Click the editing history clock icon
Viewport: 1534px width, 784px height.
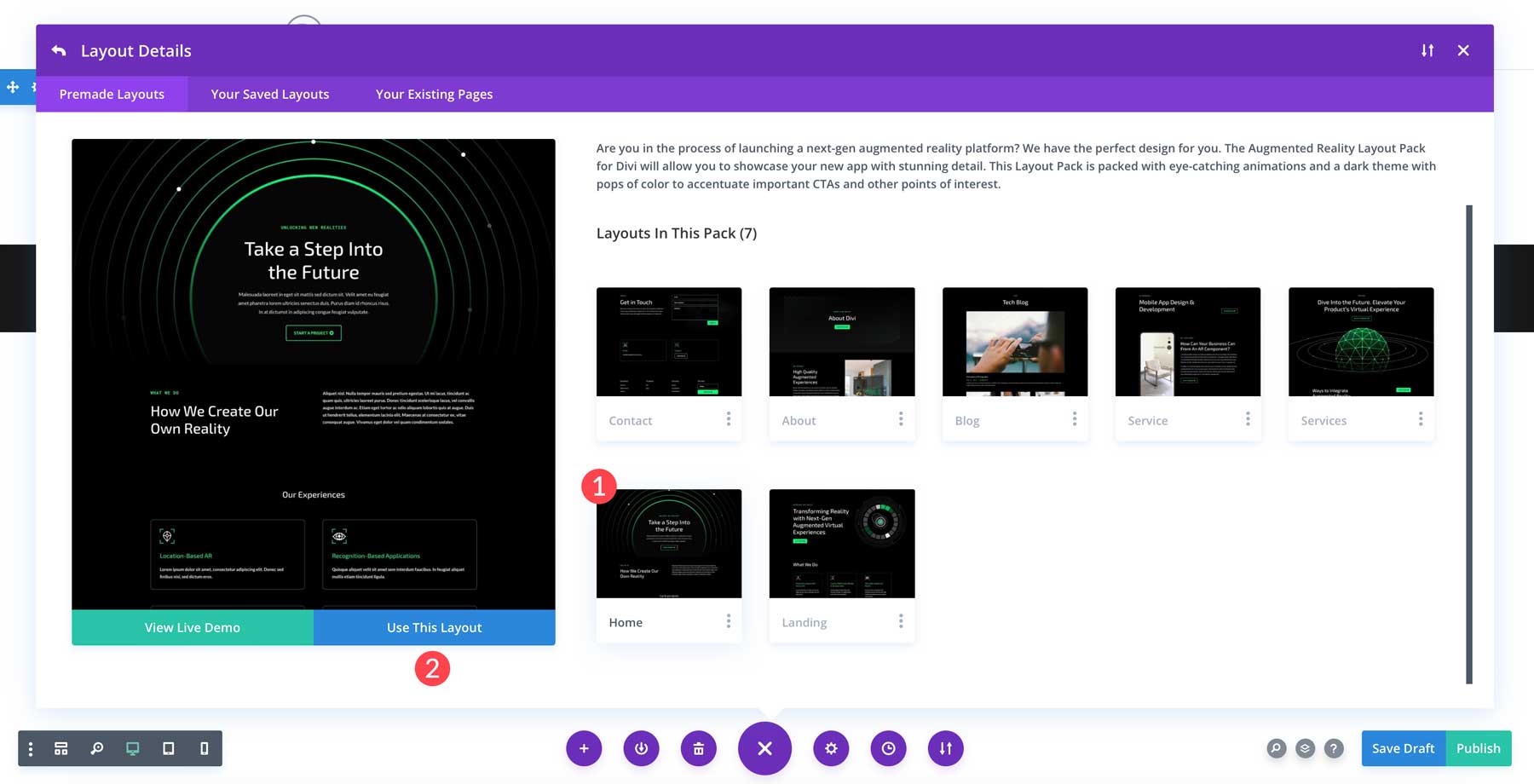pyautogui.click(x=888, y=748)
